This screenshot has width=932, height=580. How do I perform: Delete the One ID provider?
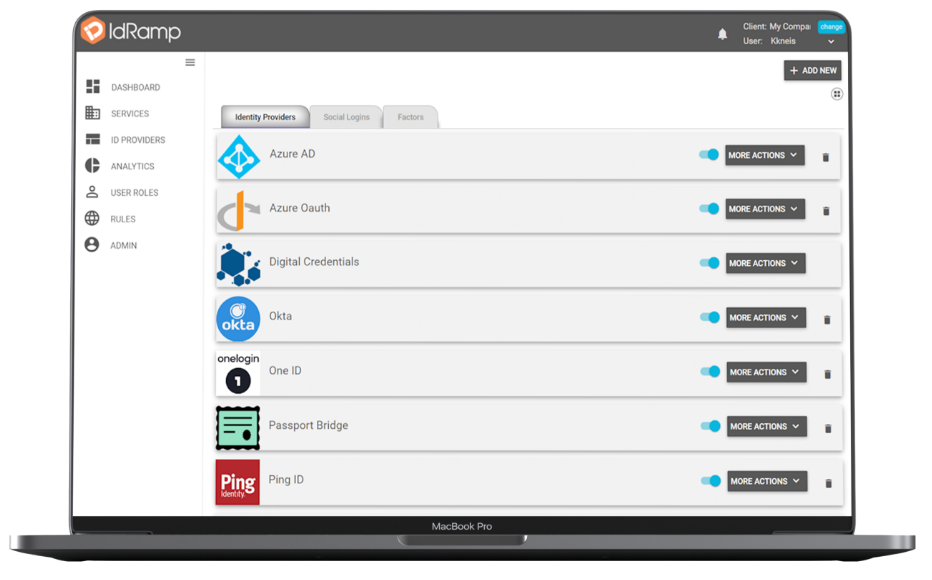tap(827, 374)
